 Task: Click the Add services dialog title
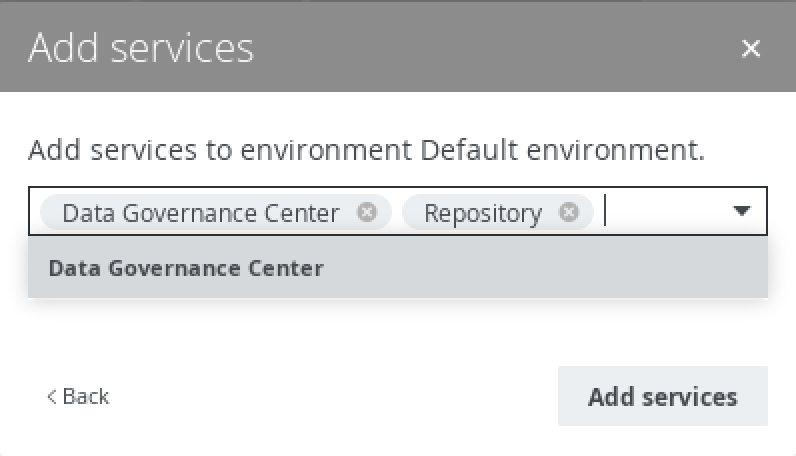(x=141, y=48)
